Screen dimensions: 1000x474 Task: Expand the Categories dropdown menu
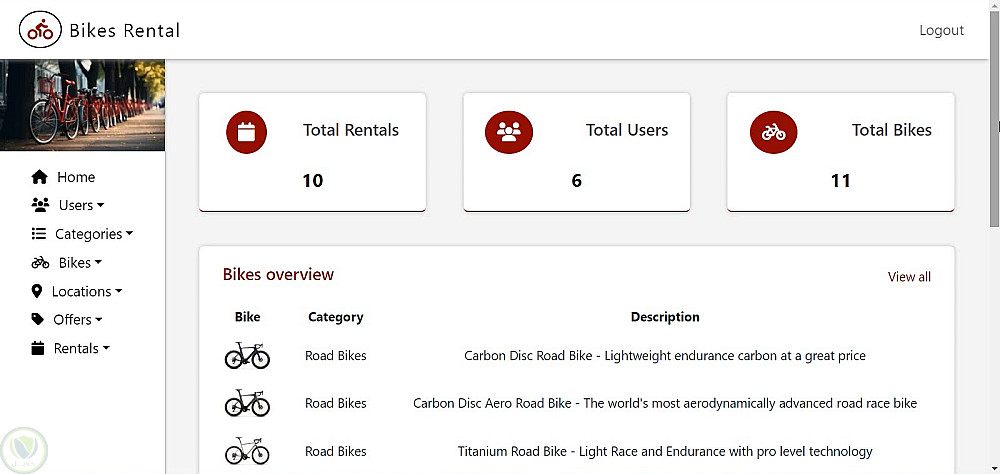coord(94,234)
